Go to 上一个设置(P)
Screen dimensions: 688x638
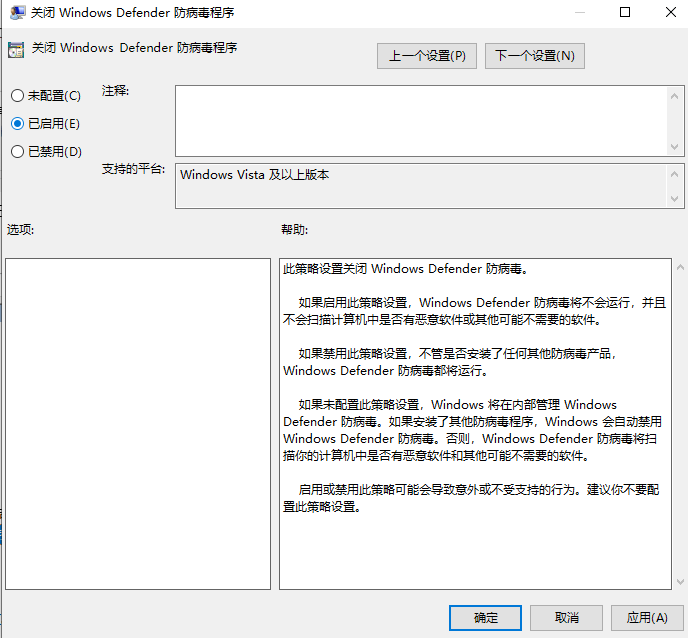(427, 56)
